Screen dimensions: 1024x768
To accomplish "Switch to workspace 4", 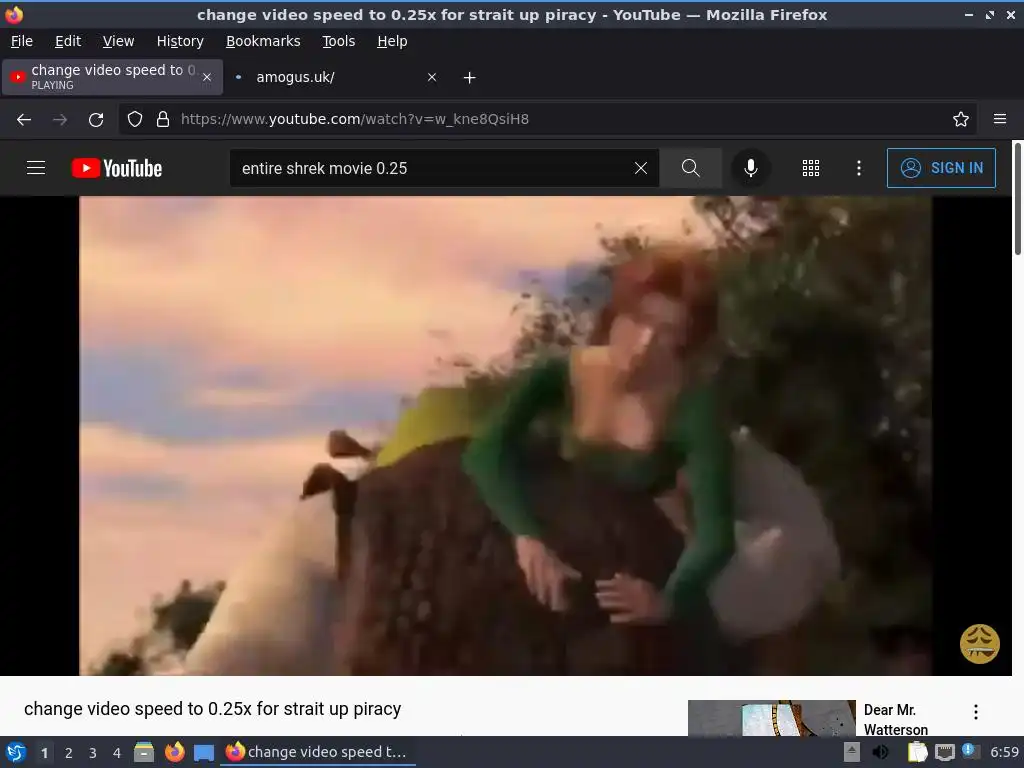I will pos(117,753).
